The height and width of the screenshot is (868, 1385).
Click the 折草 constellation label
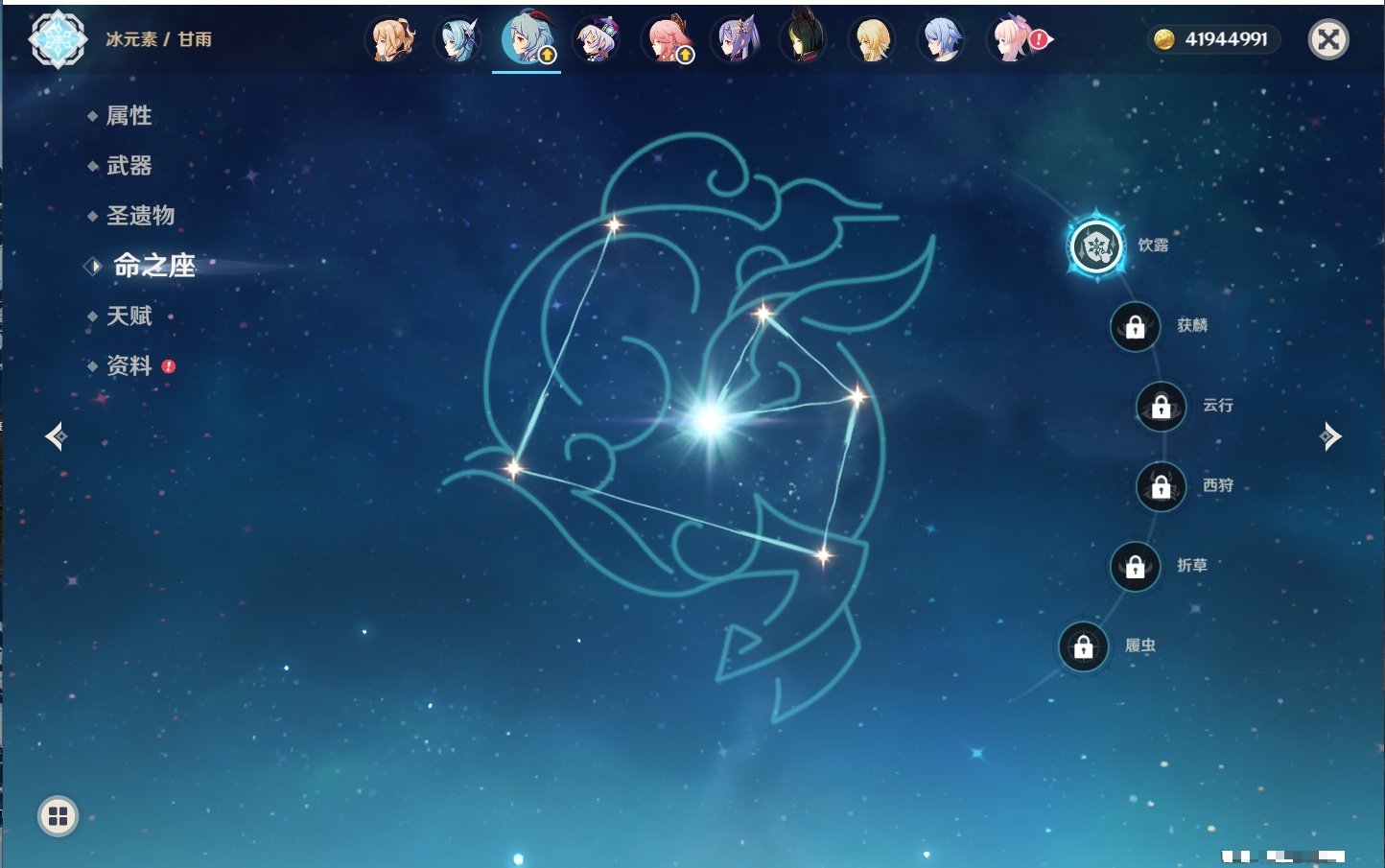[x=1192, y=566]
